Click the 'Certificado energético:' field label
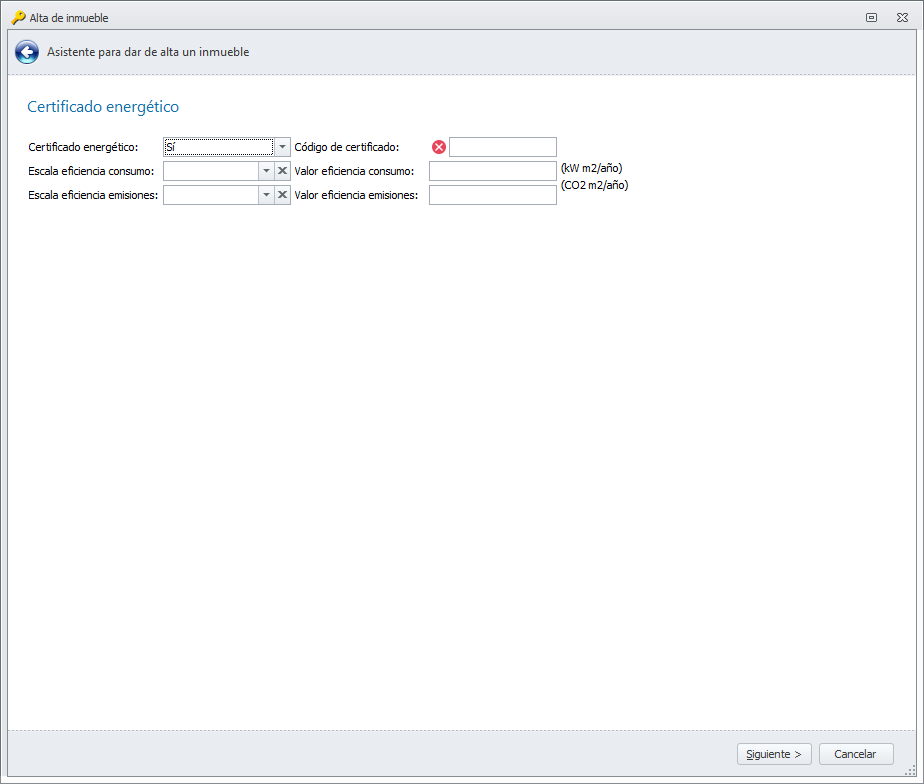Image resolution: width=924 pixels, height=784 pixels. click(x=83, y=147)
